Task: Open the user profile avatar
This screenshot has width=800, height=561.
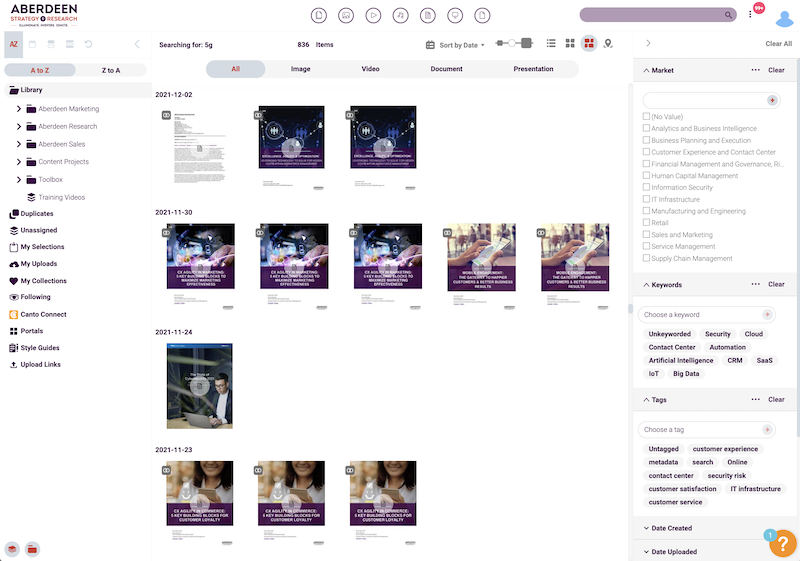Action: [784, 17]
